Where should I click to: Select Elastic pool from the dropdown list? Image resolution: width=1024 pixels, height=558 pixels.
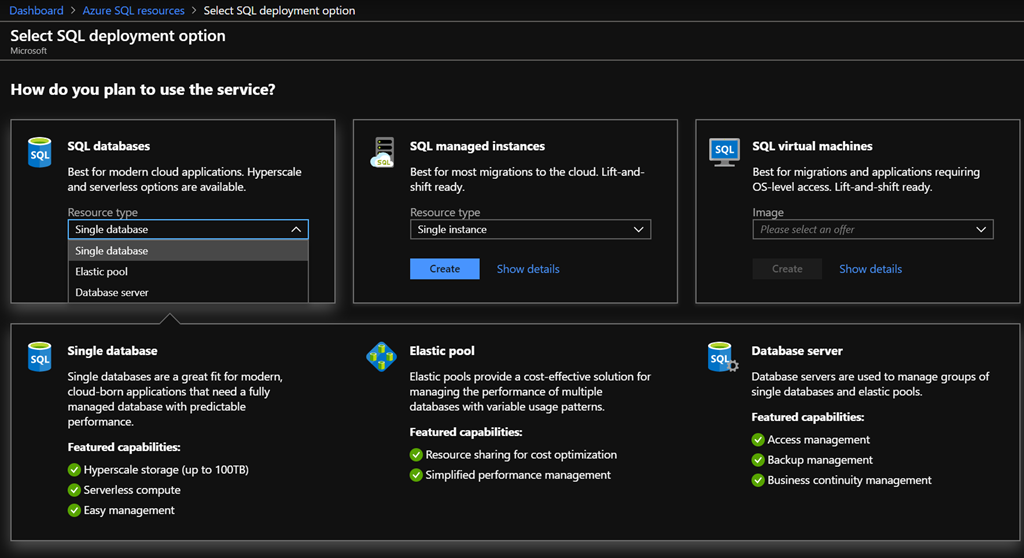pos(188,272)
